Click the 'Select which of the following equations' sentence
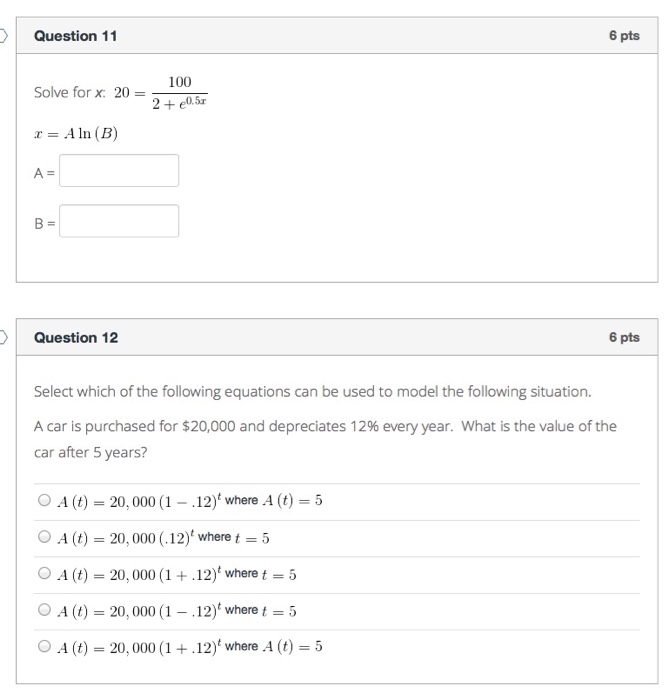Viewport: 669px width, 700px height. pyautogui.click(x=312, y=390)
